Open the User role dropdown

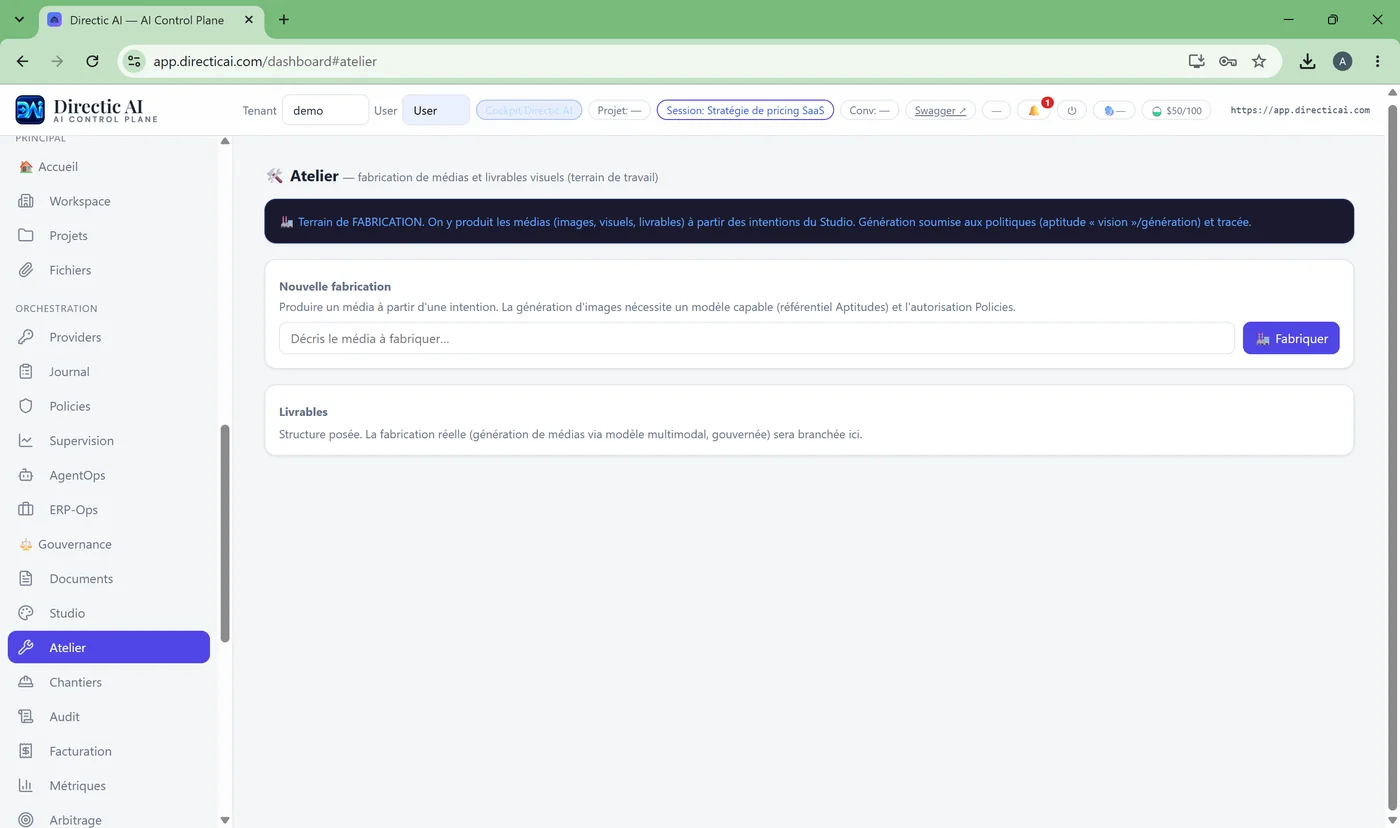point(436,110)
